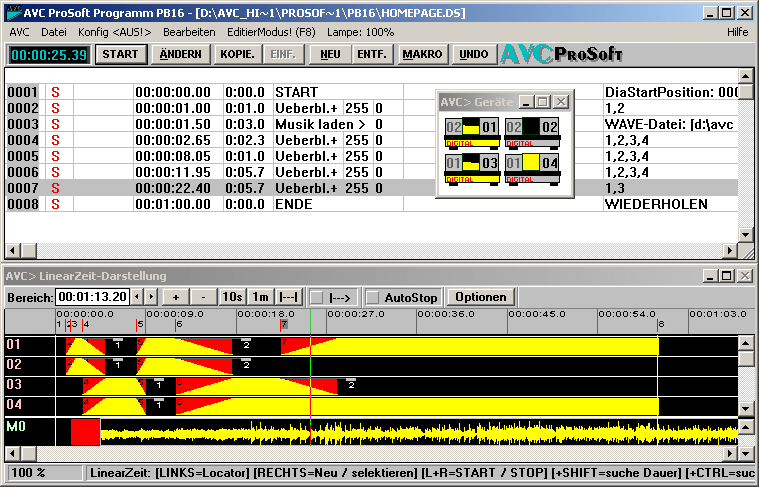Screen dimensions: 759x487
Task: Set range with the 1m button
Action: (260, 297)
